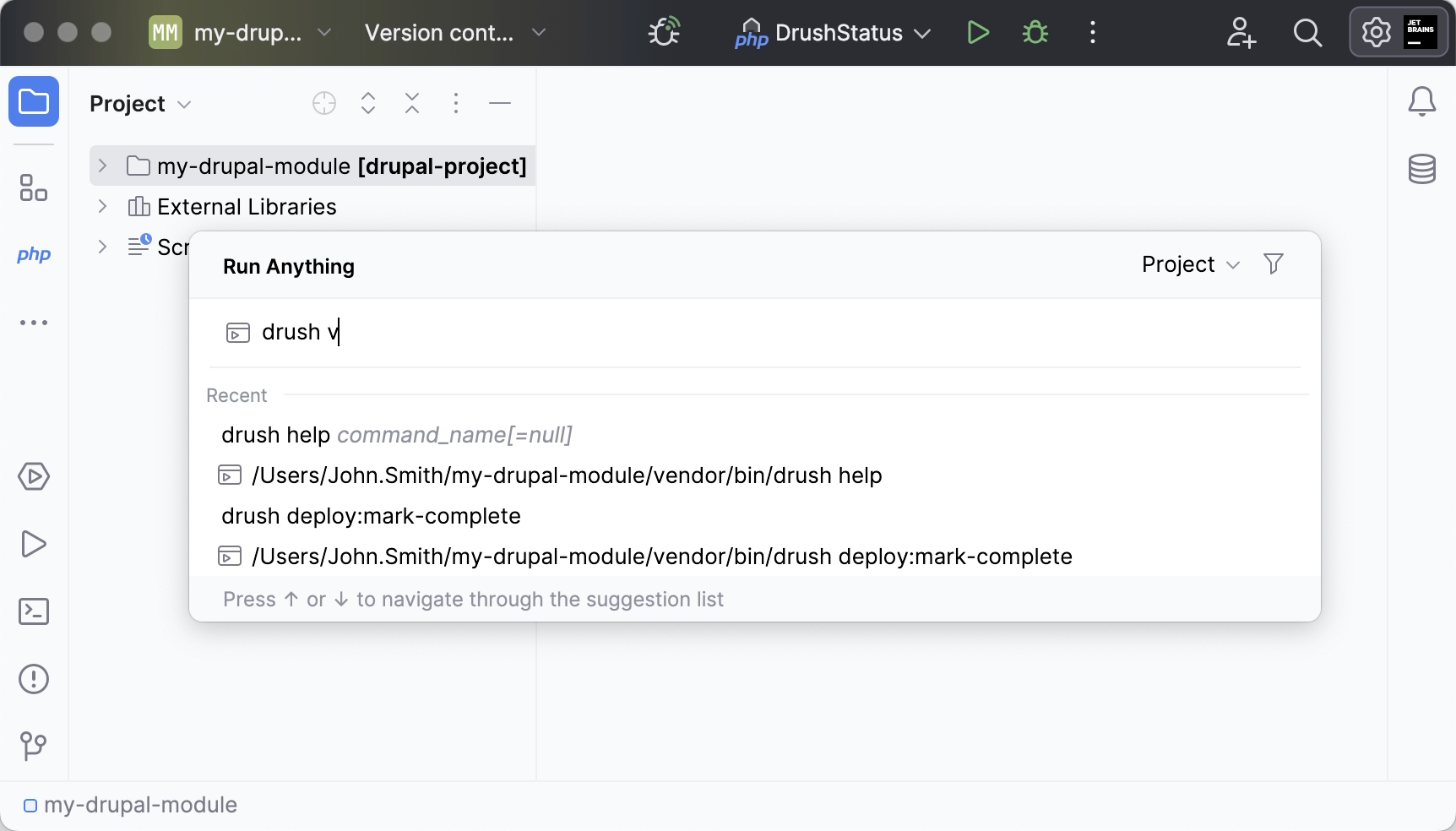1456x831 pixels.
Task: Open the Git version control tool window
Action: 34,746
